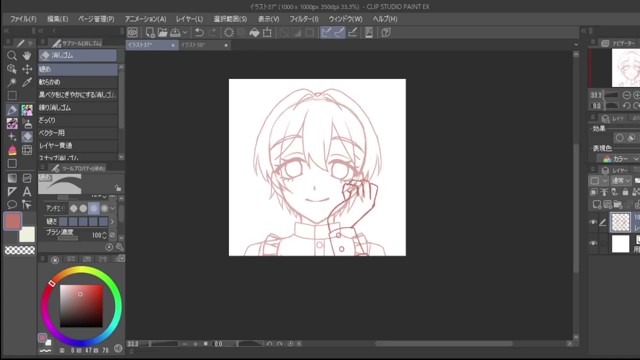Open the File menu

coord(23,19)
